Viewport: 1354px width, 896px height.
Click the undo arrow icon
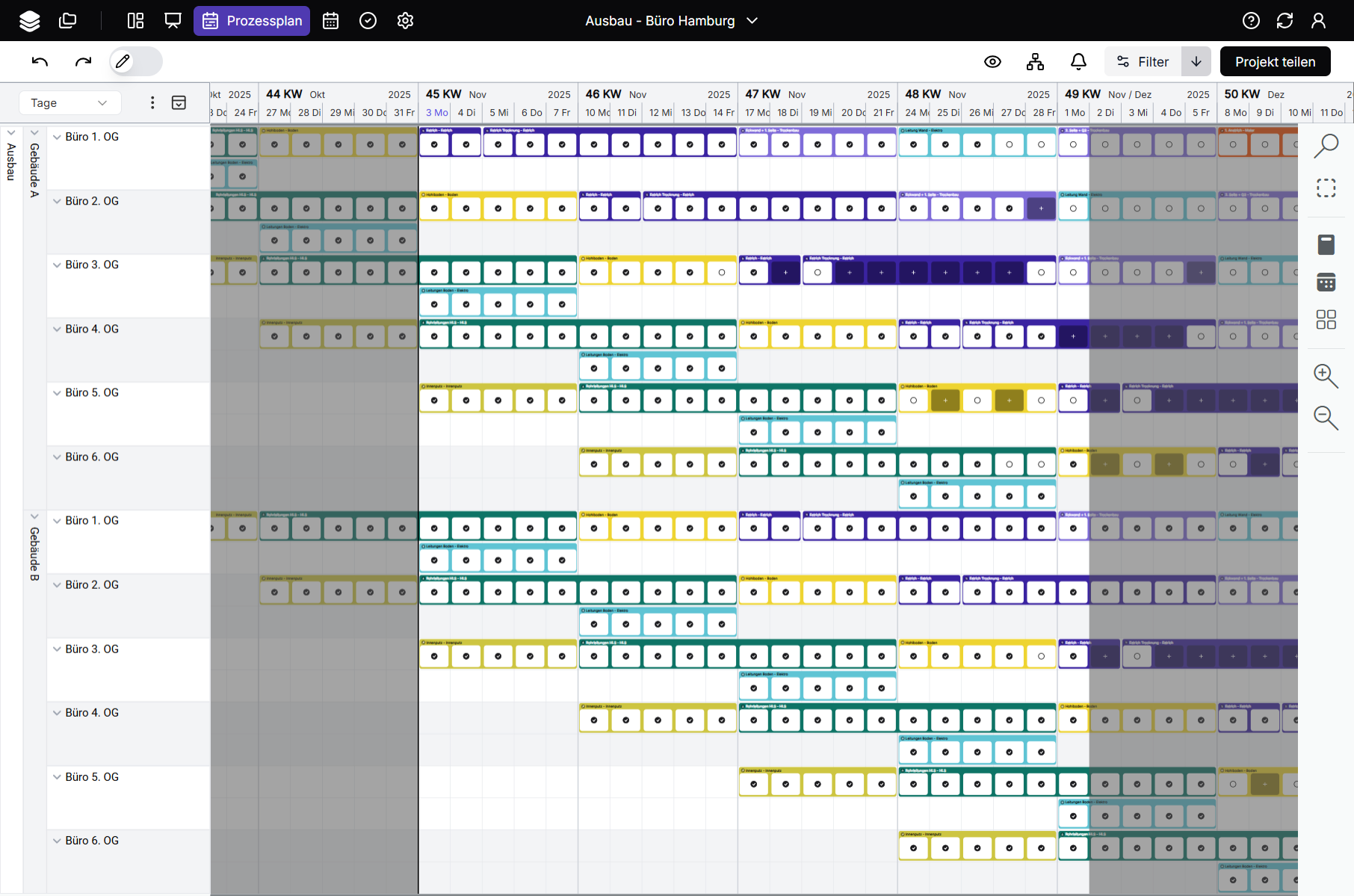40,62
